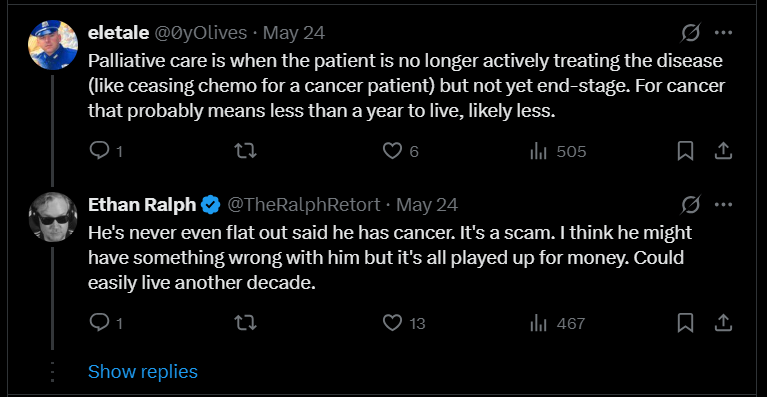Open eletale's profile picture
767x397 pixels.
(53, 45)
